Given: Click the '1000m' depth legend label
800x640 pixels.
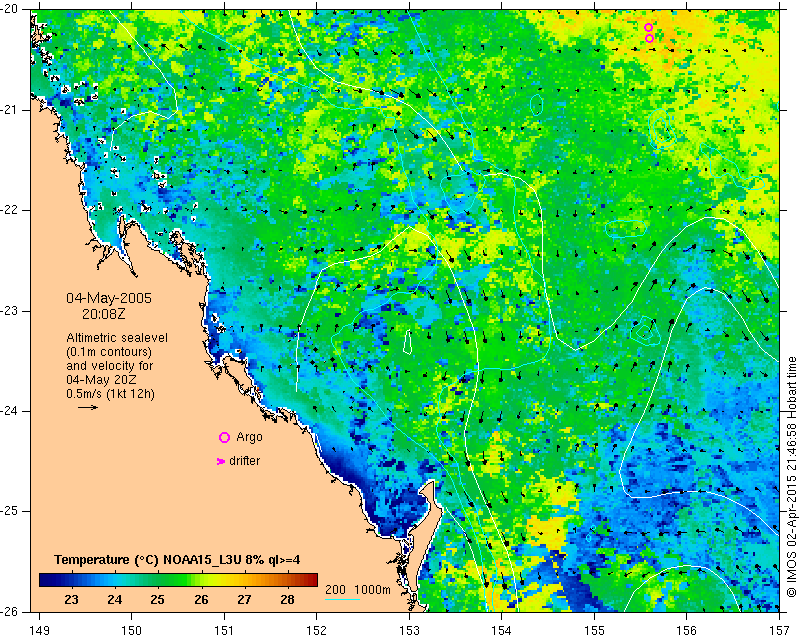Looking at the screenshot, I should coord(372,590).
